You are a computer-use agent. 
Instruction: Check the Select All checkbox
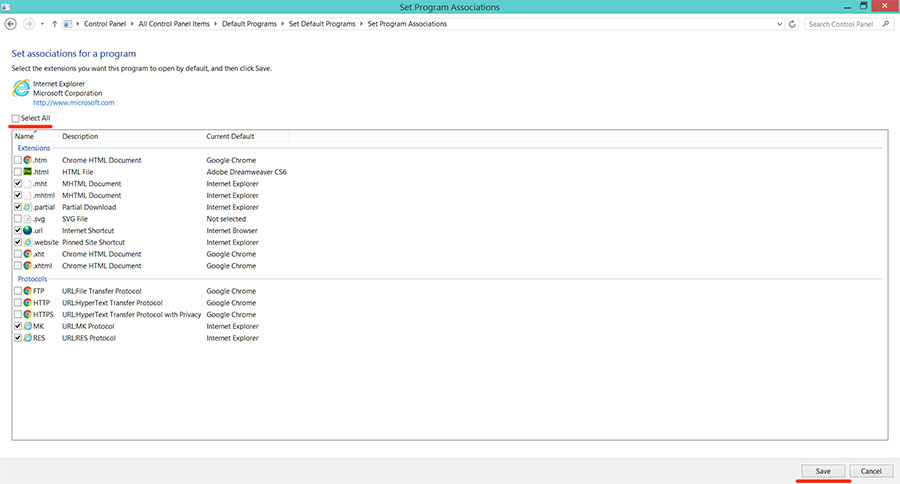click(x=15, y=118)
